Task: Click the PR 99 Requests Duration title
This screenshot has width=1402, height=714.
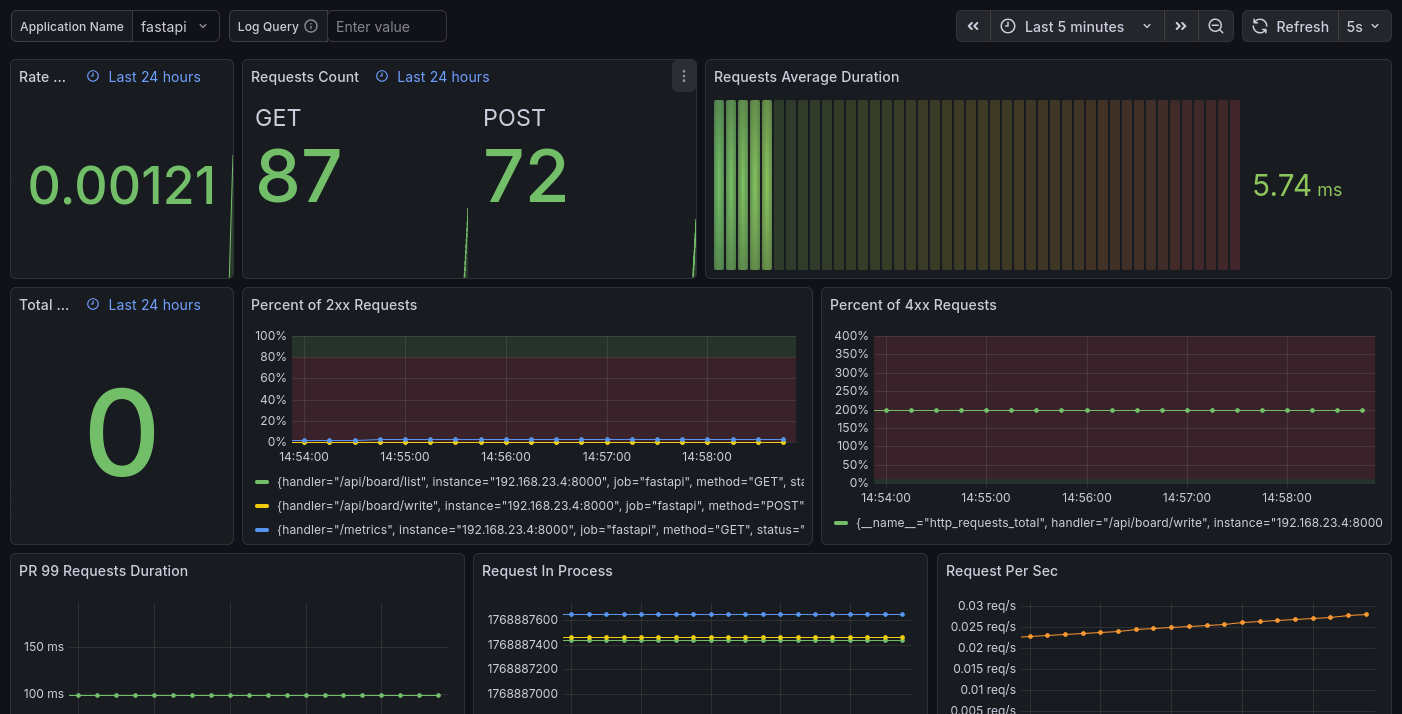Action: [x=103, y=571]
